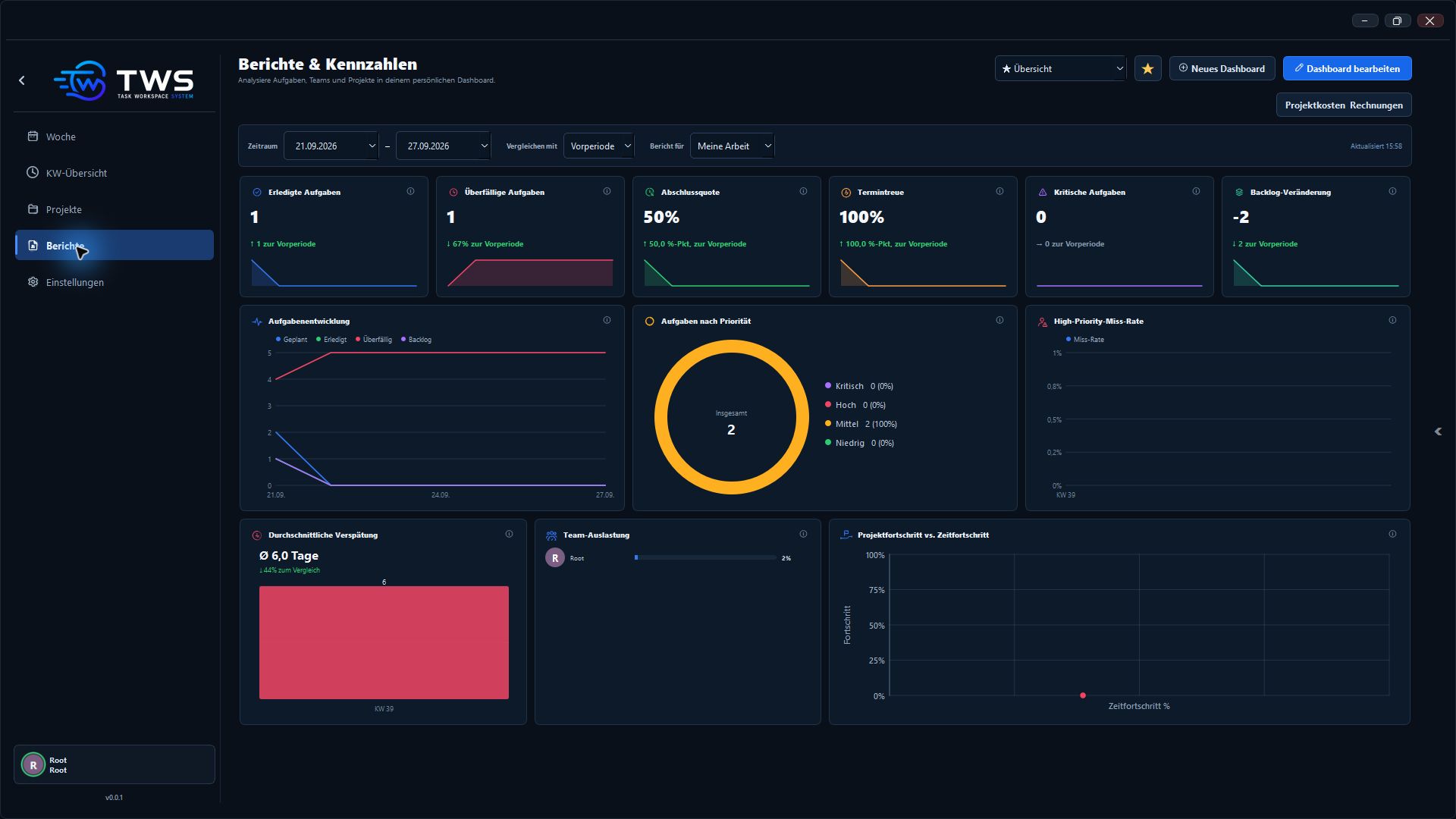Open Einstellungen in the sidebar
The image size is (1456, 819).
tap(115, 282)
